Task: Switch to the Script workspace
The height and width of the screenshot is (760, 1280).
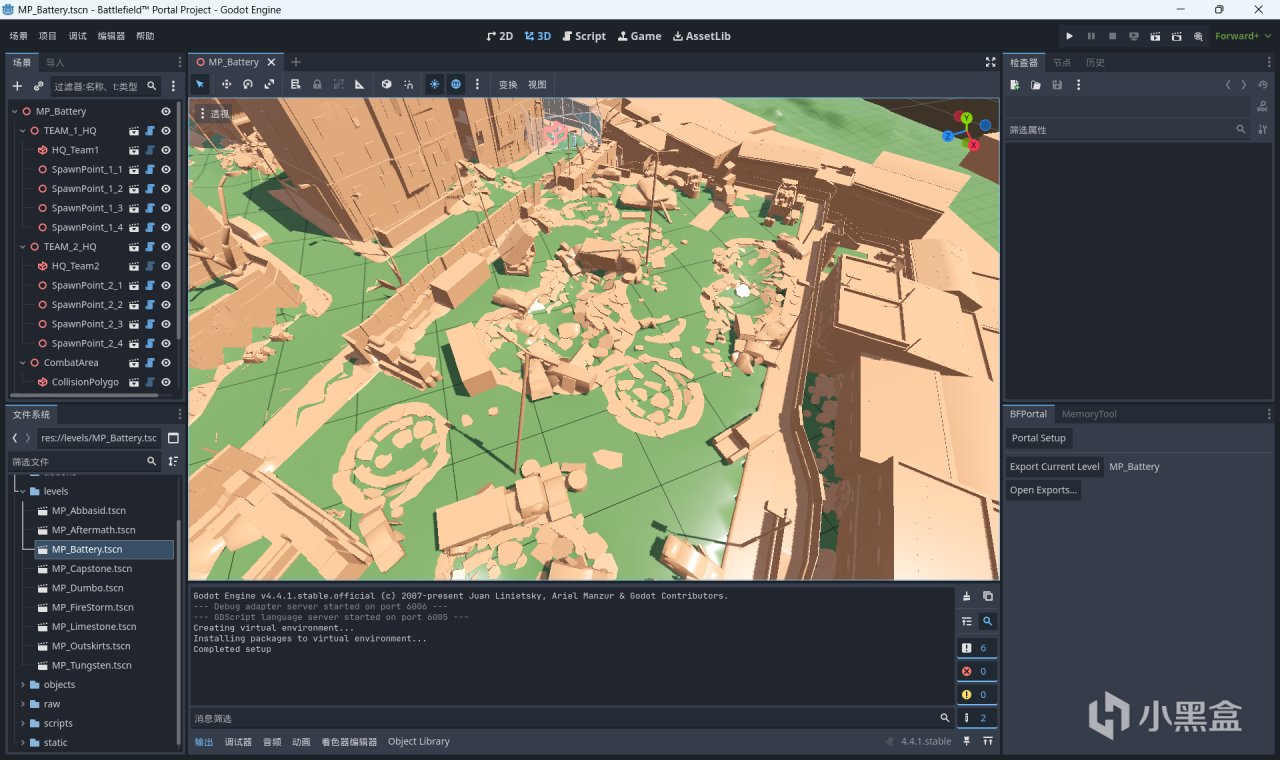Action: (584, 36)
